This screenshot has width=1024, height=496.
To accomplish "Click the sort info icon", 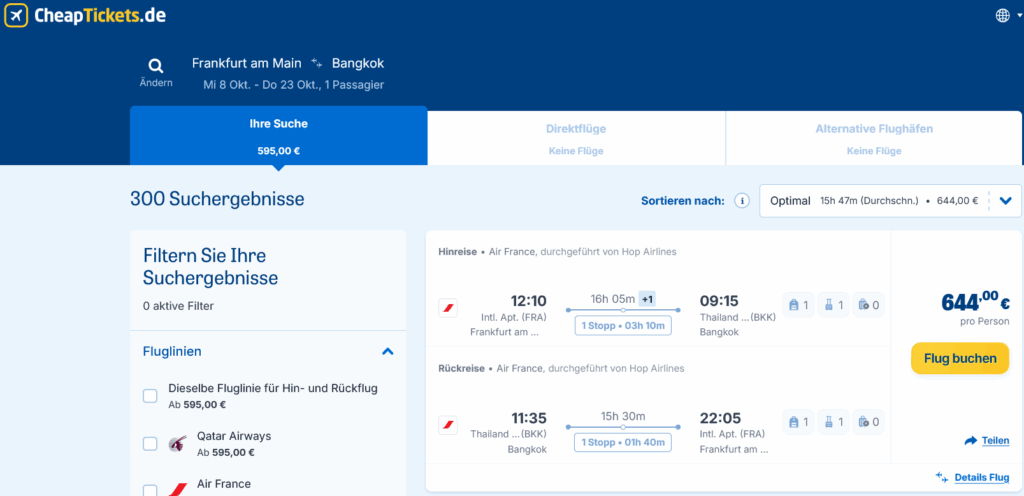I will click(x=742, y=201).
